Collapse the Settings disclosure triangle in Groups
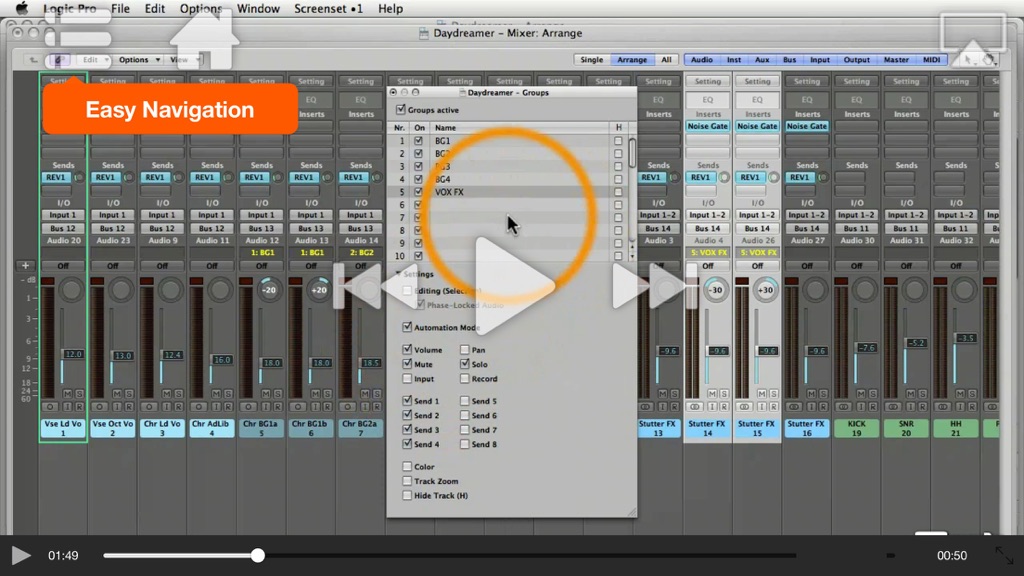This screenshot has width=1024, height=576. click(398, 274)
